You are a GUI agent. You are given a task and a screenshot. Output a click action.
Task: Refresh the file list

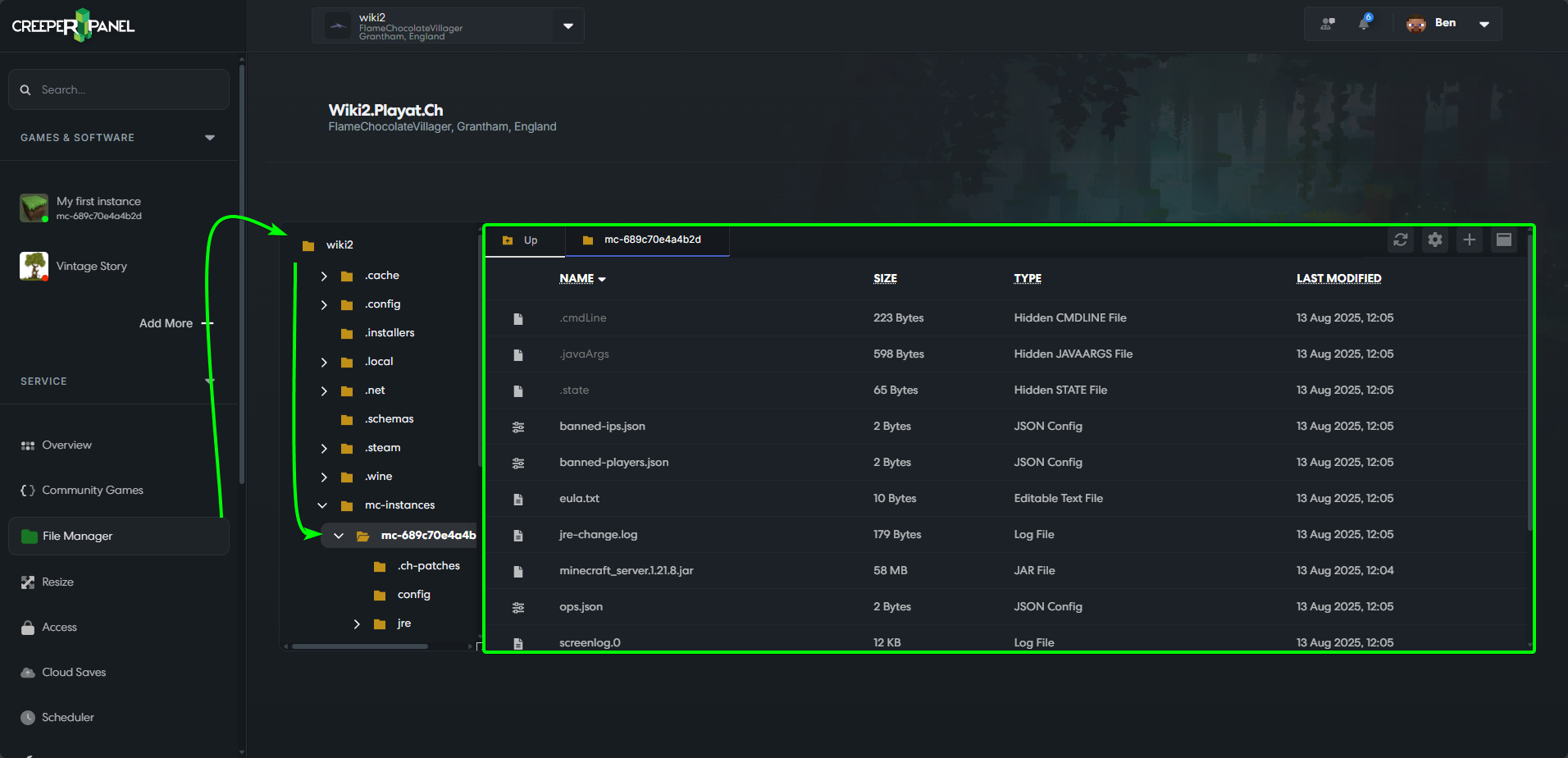tap(1401, 240)
